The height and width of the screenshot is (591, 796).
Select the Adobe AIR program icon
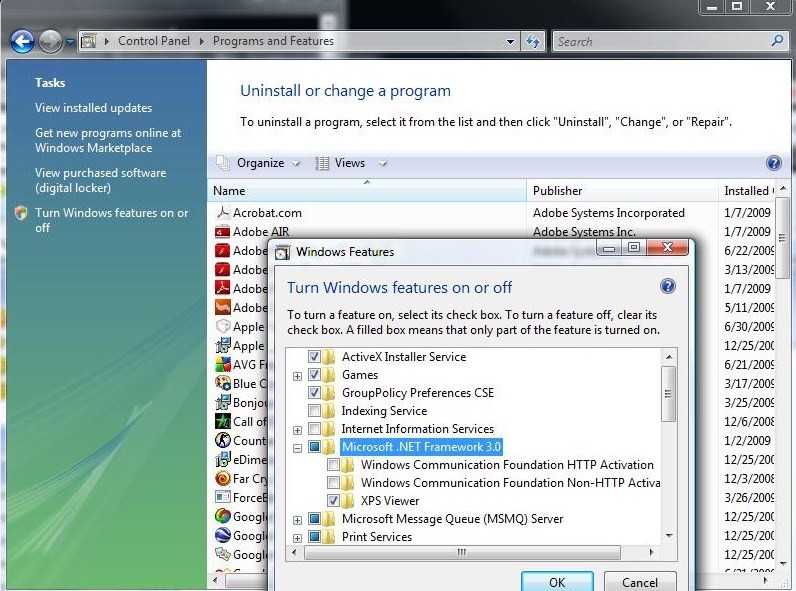coord(222,232)
